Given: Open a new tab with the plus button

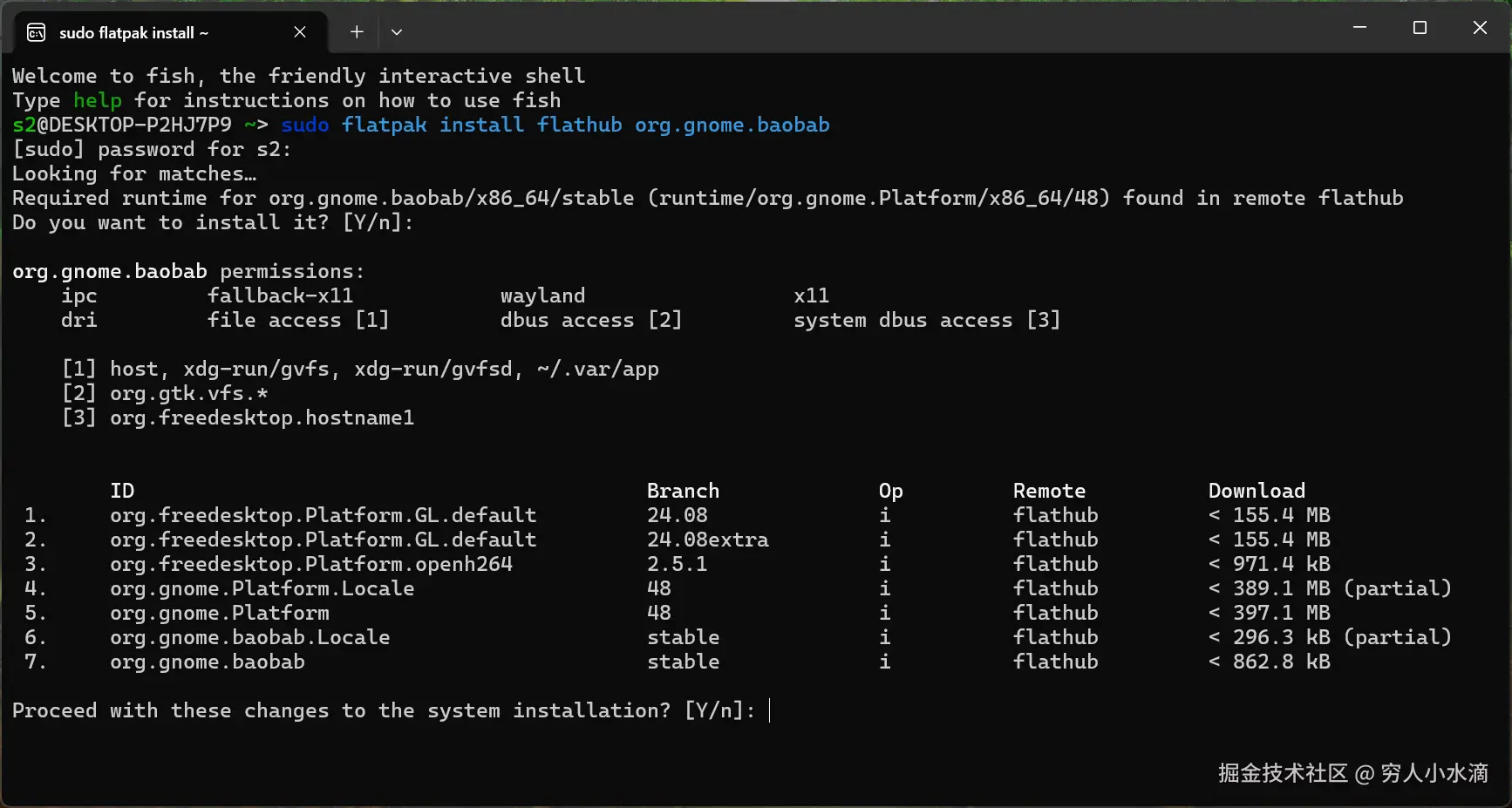Looking at the screenshot, I should [357, 32].
